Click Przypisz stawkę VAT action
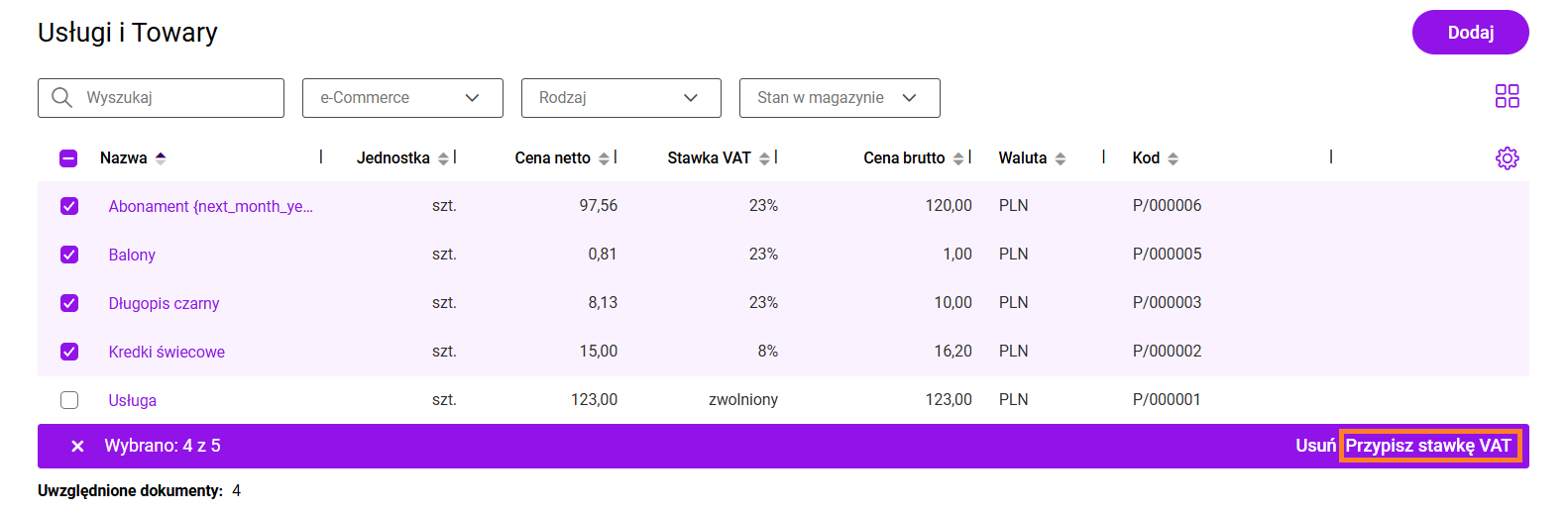1568x515 pixels. (1427, 446)
